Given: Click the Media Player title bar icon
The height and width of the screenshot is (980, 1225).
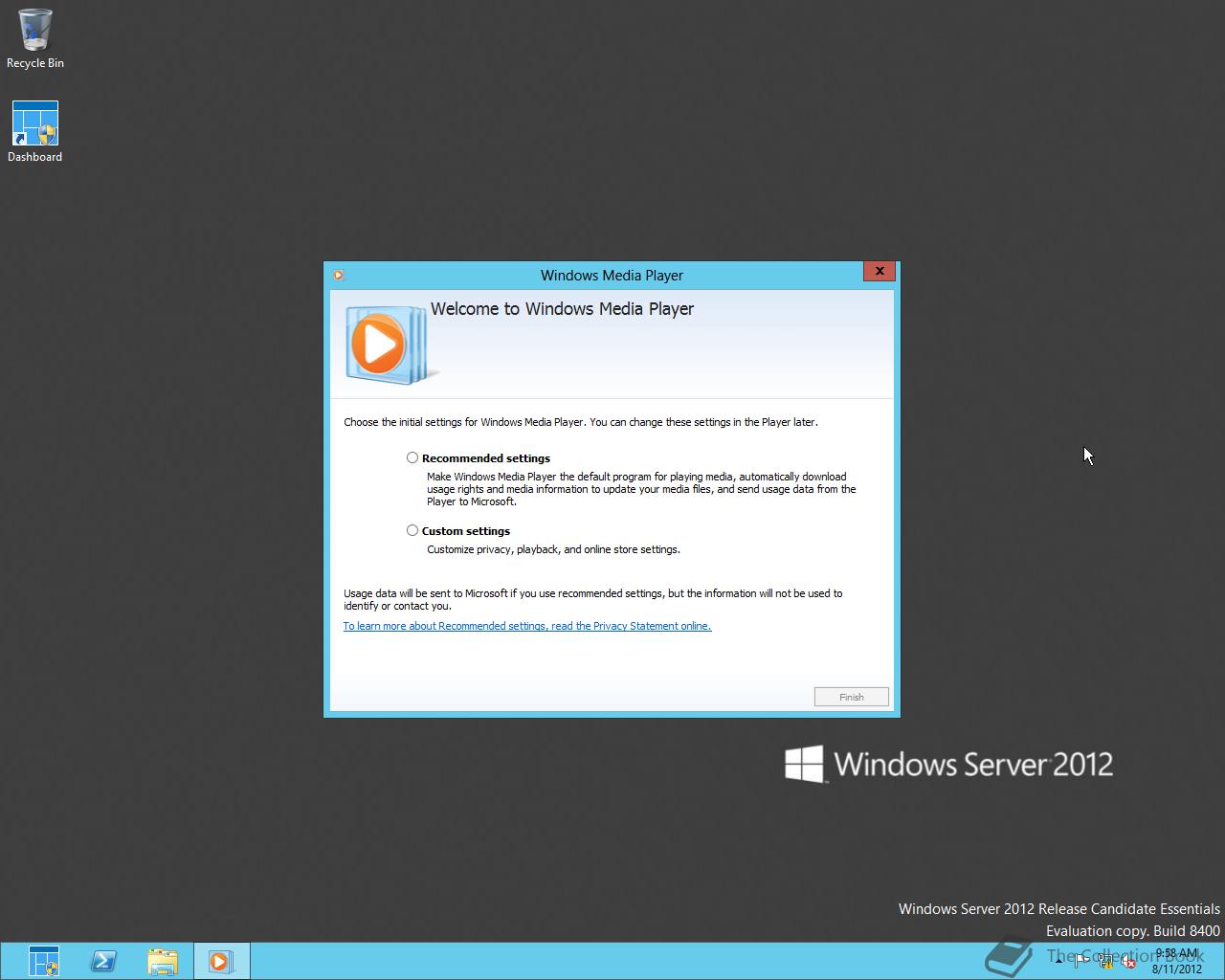Looking at the screenshot, I should [x=338, y=276].
